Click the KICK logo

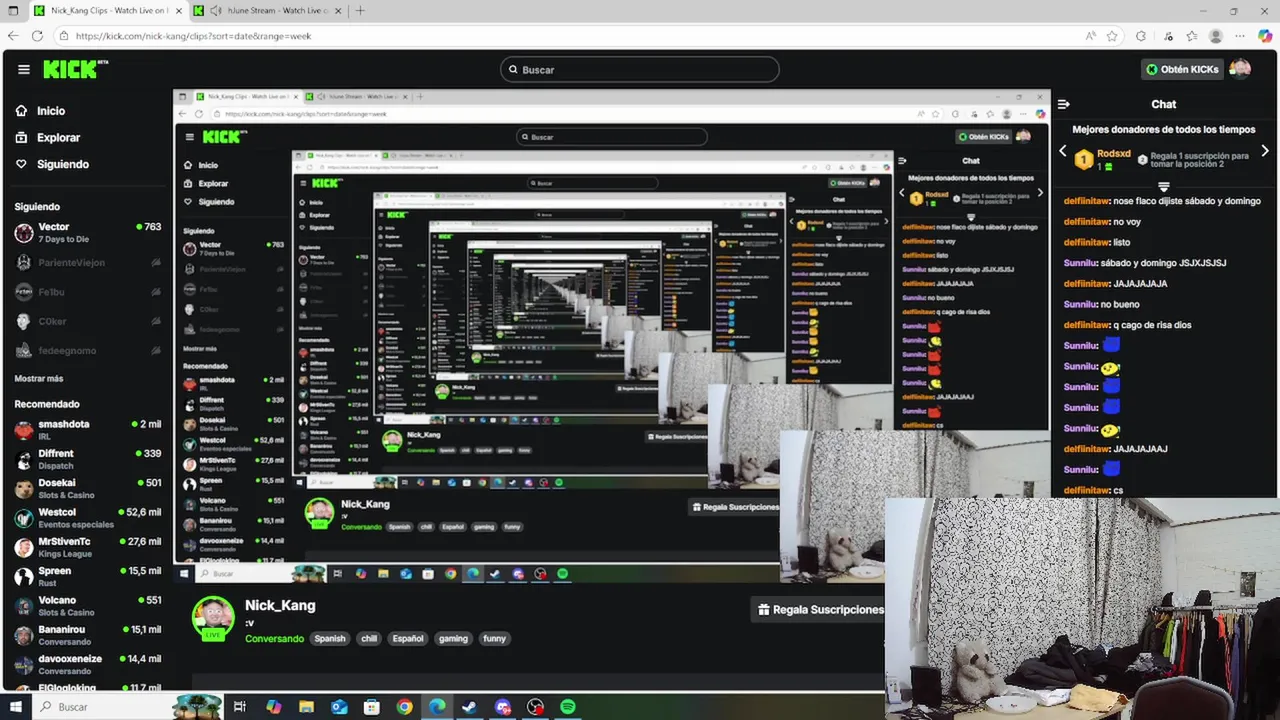75,69
